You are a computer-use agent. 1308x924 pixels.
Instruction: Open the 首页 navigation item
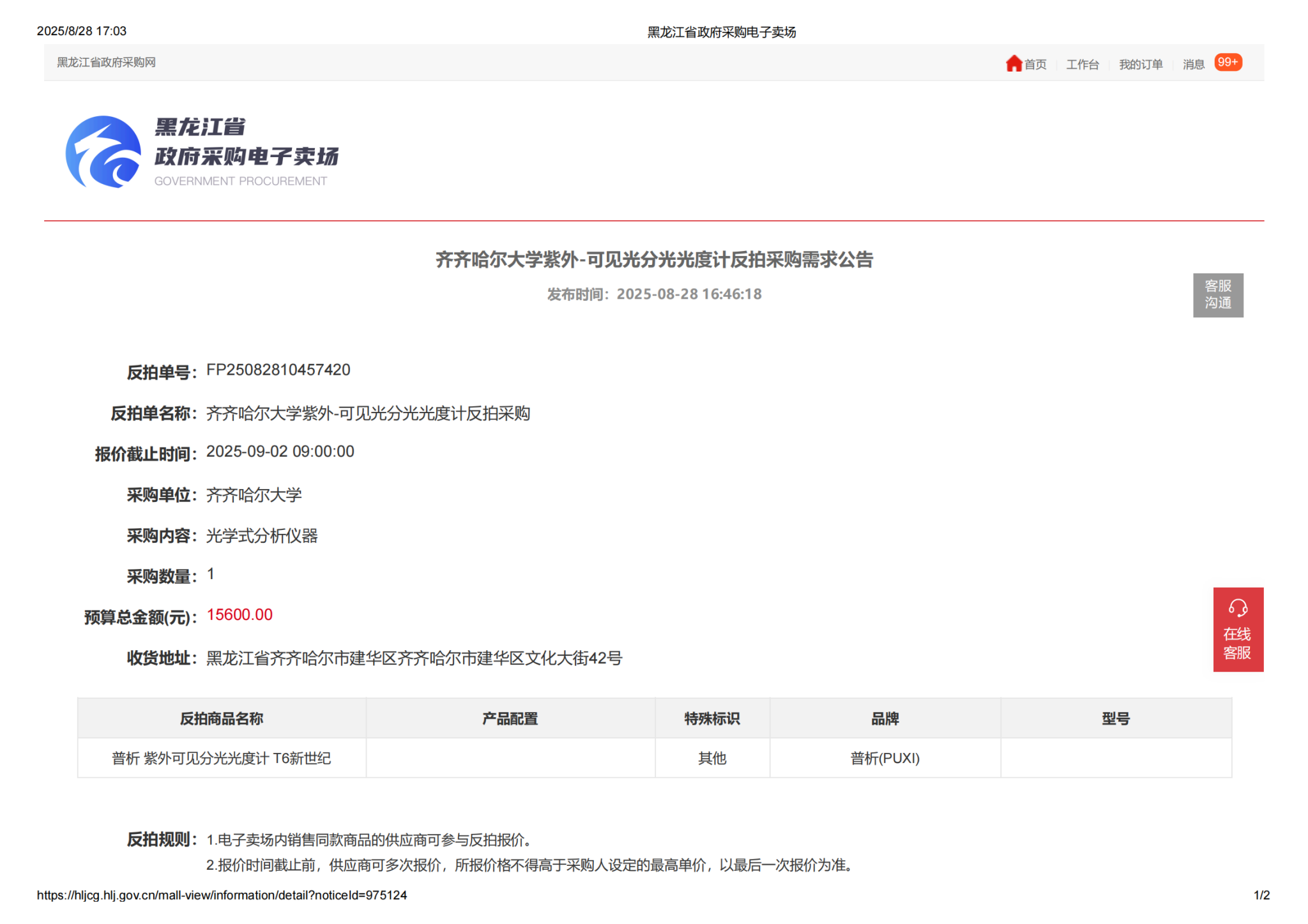coord(1035,64)
